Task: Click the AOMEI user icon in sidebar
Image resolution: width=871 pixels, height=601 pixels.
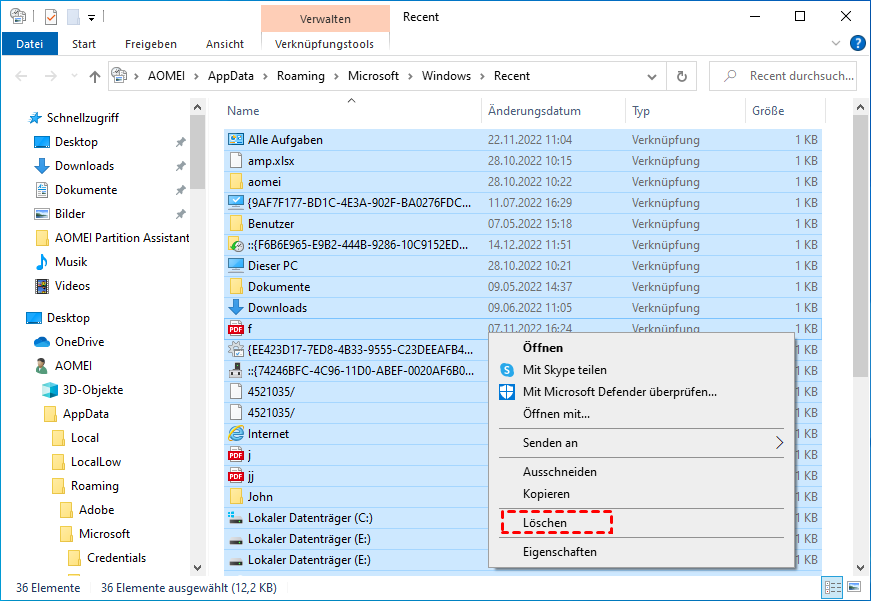Action: 42,365
